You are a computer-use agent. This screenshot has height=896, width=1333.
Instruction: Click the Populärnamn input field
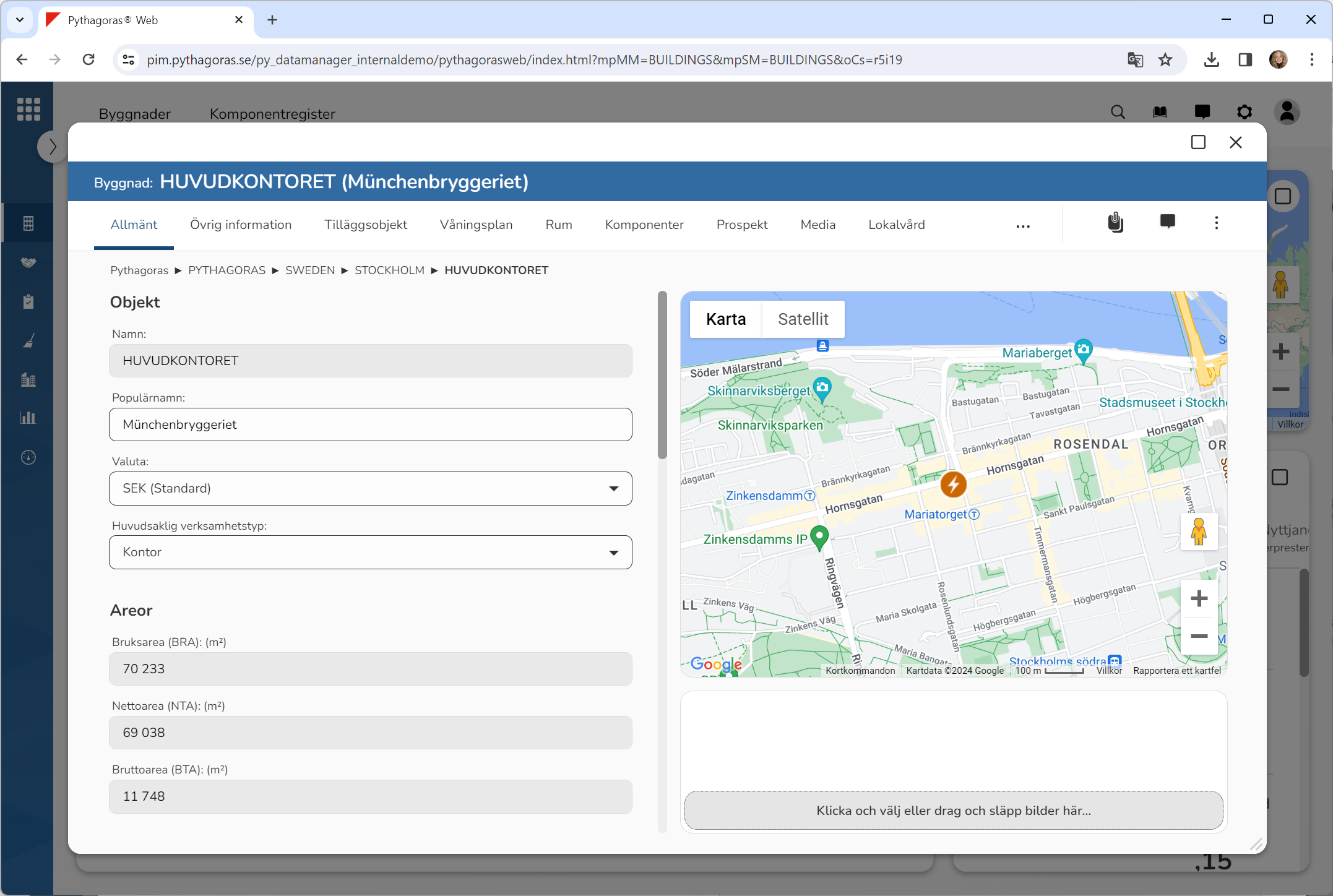[x=370, y=425]
